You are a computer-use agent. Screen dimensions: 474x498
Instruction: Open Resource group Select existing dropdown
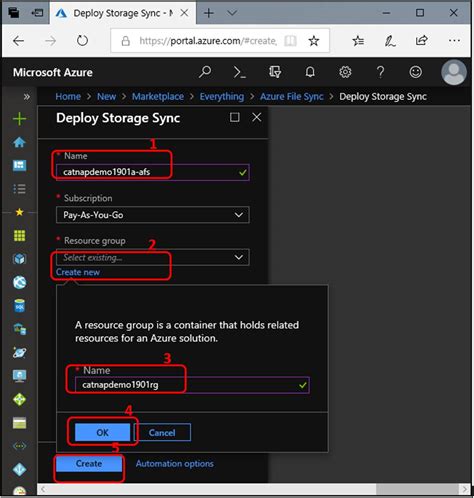click(153, 257)
